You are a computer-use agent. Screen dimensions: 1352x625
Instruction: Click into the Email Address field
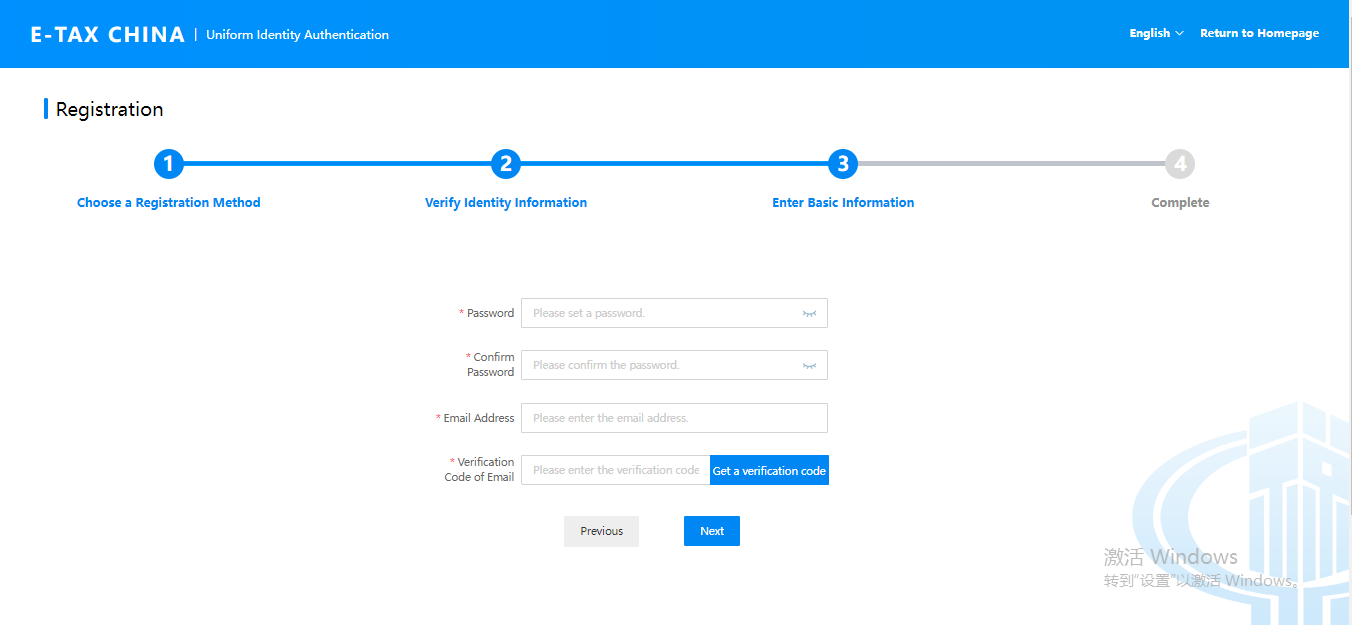coord(674,418)
